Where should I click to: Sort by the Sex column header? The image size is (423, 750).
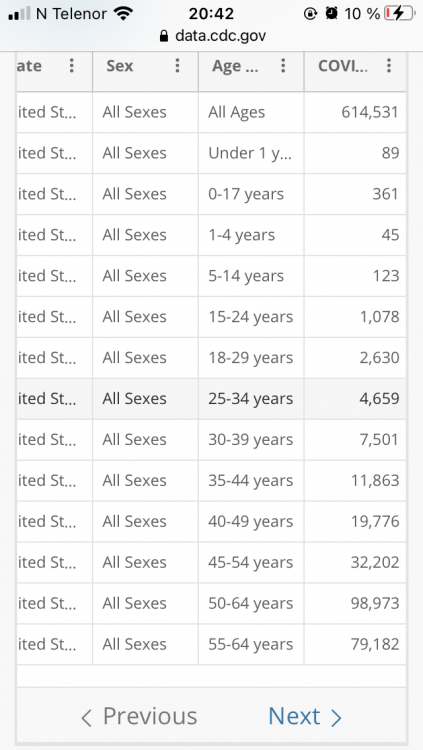120,66
